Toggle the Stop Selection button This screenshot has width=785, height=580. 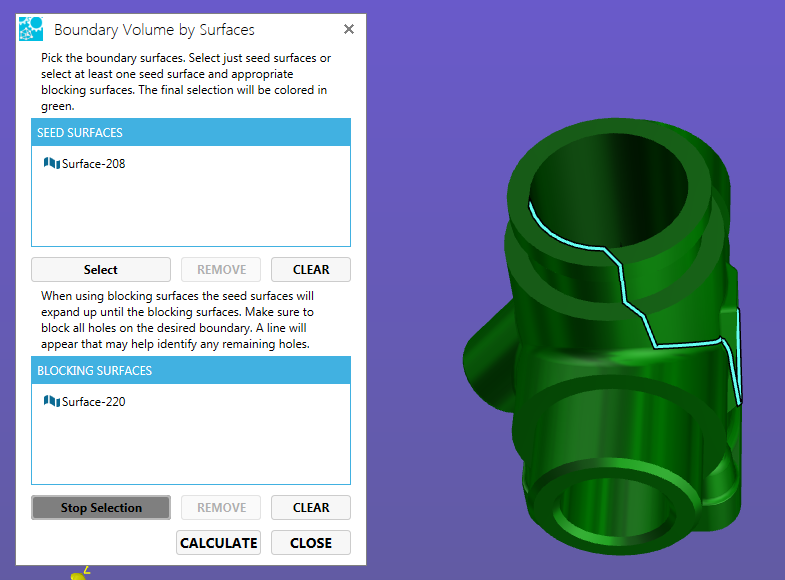pyautogui.click(x=101, y=507)
